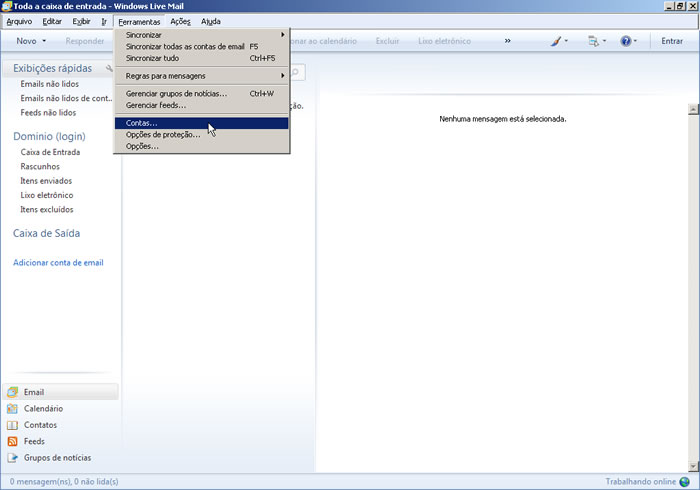Open the Opções menu entry
The image size is (700, 490).
click(201, 146)
